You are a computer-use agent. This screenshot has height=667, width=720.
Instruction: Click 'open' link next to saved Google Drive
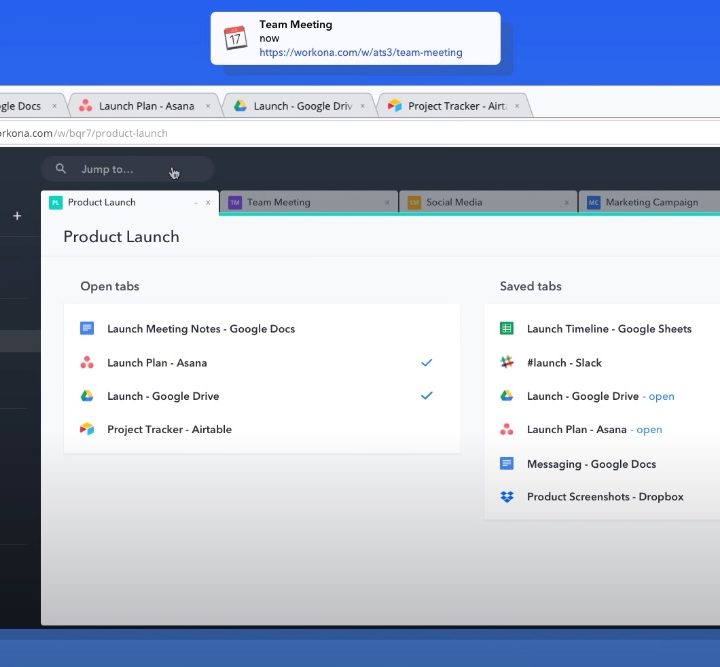point(661,396)
